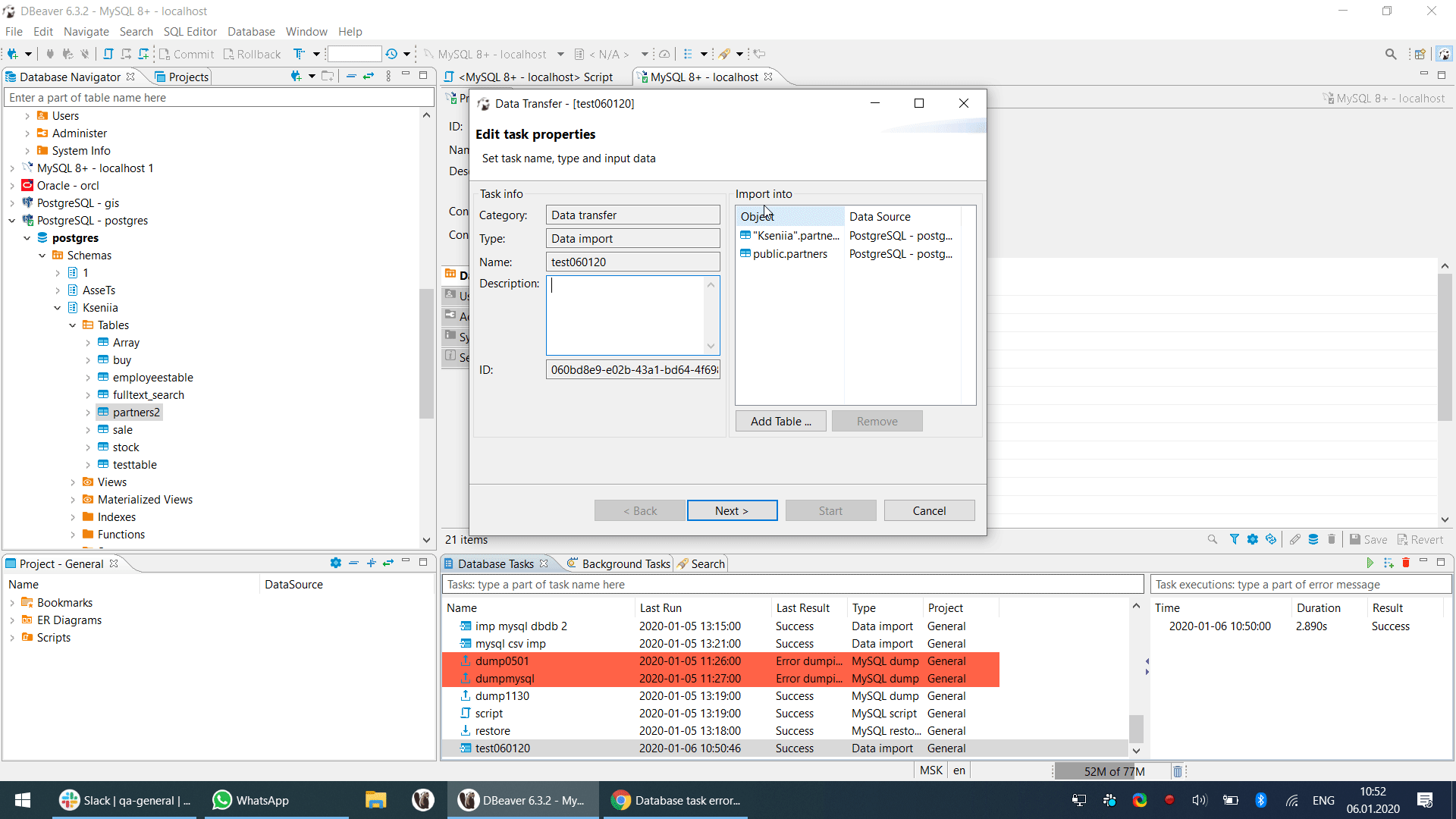Click into the Description text area

[x=626, y=315]
